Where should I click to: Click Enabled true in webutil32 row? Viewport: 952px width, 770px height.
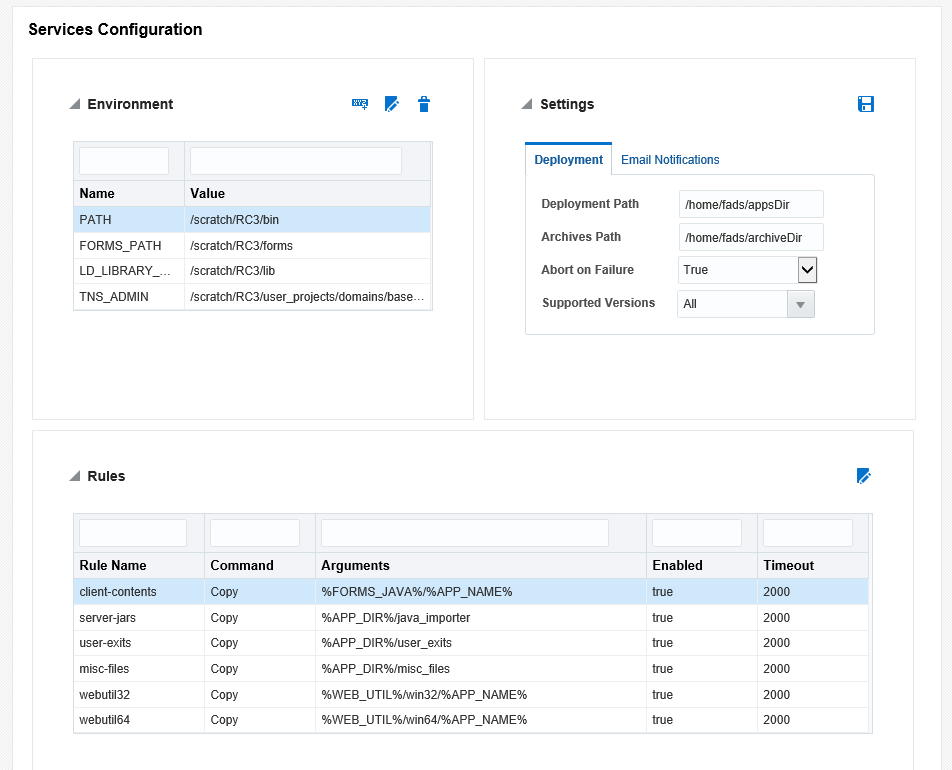(662, 695)
